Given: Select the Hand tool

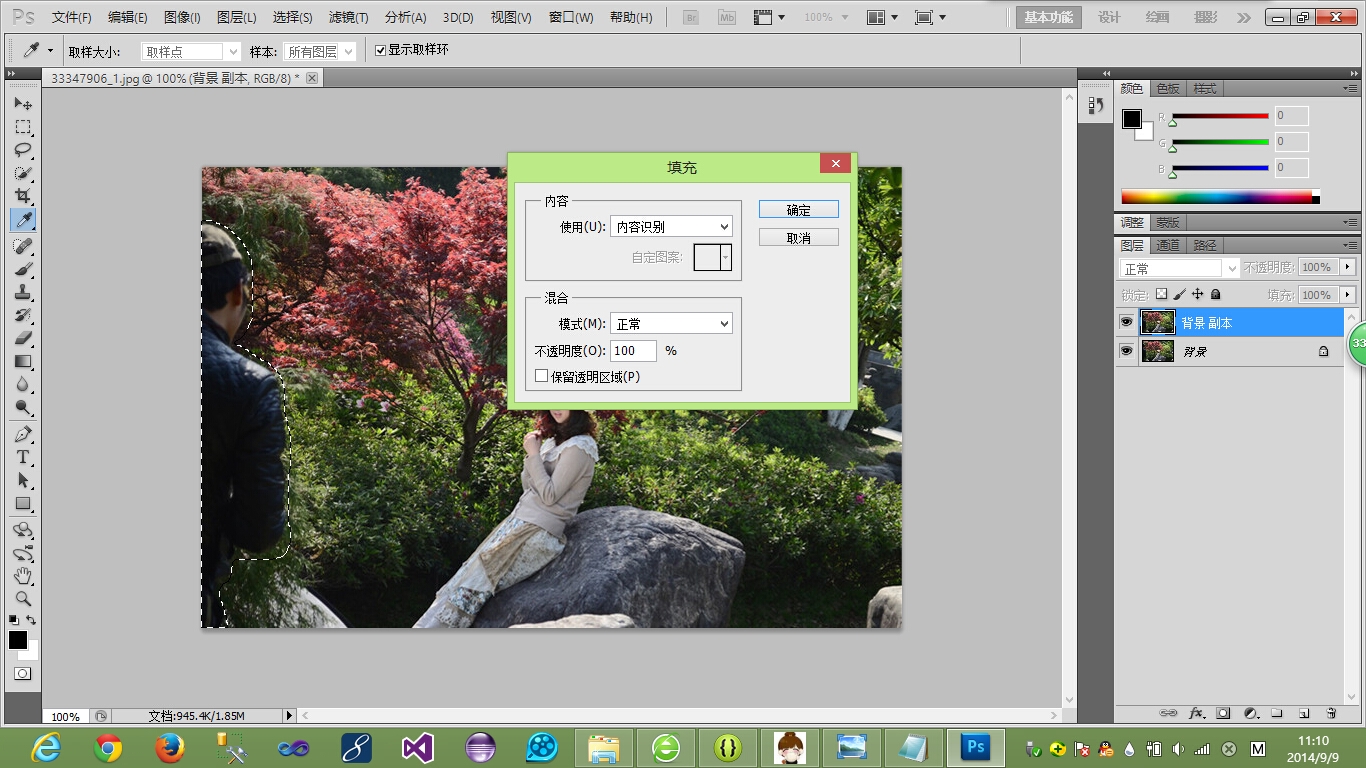Looking at the screenshot, I should [22, 576].
